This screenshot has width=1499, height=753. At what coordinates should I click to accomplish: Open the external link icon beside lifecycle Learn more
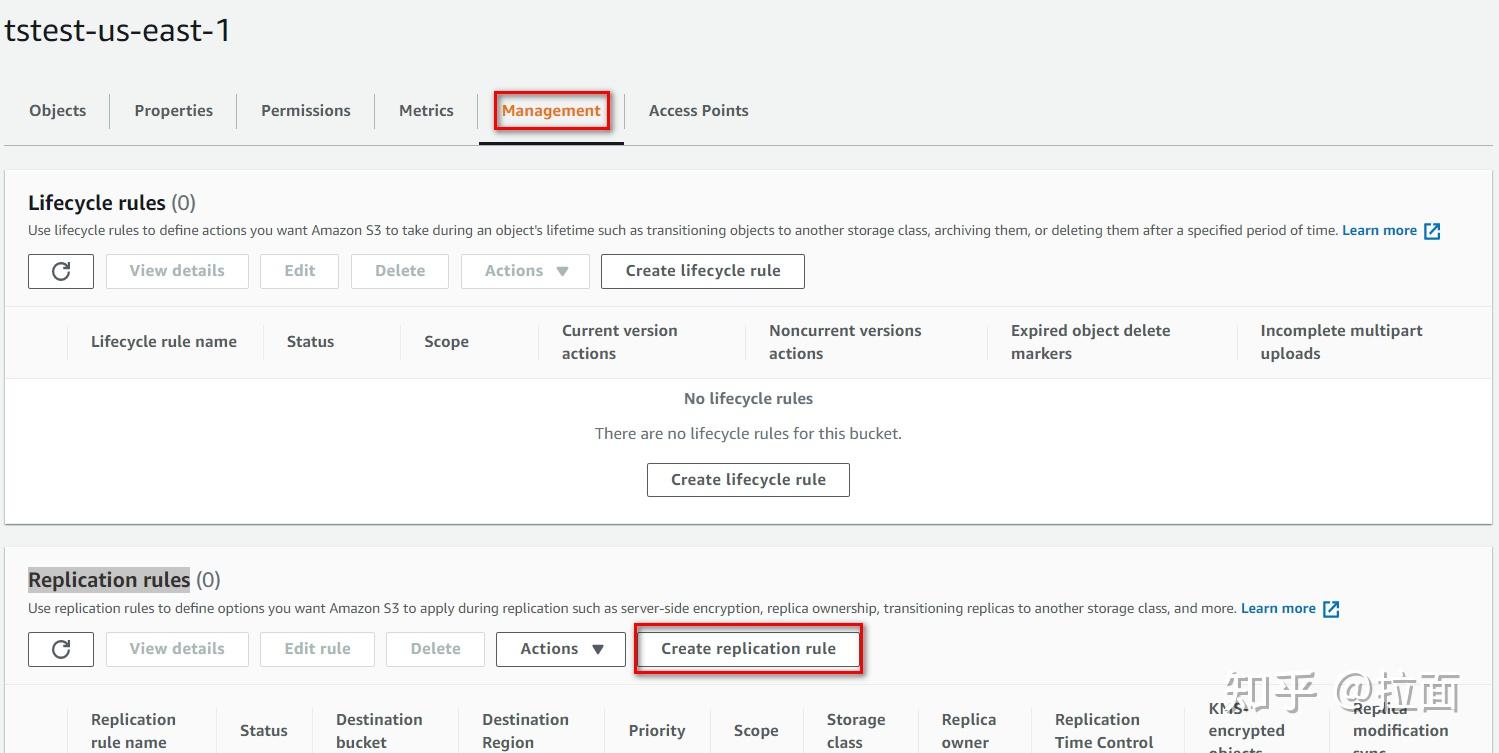click(x=1432, y=230)
